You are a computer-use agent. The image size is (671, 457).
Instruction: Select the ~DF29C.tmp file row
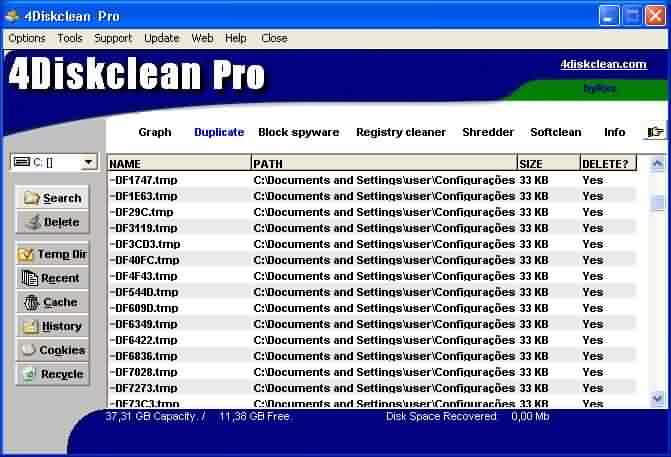click(371, 212)
